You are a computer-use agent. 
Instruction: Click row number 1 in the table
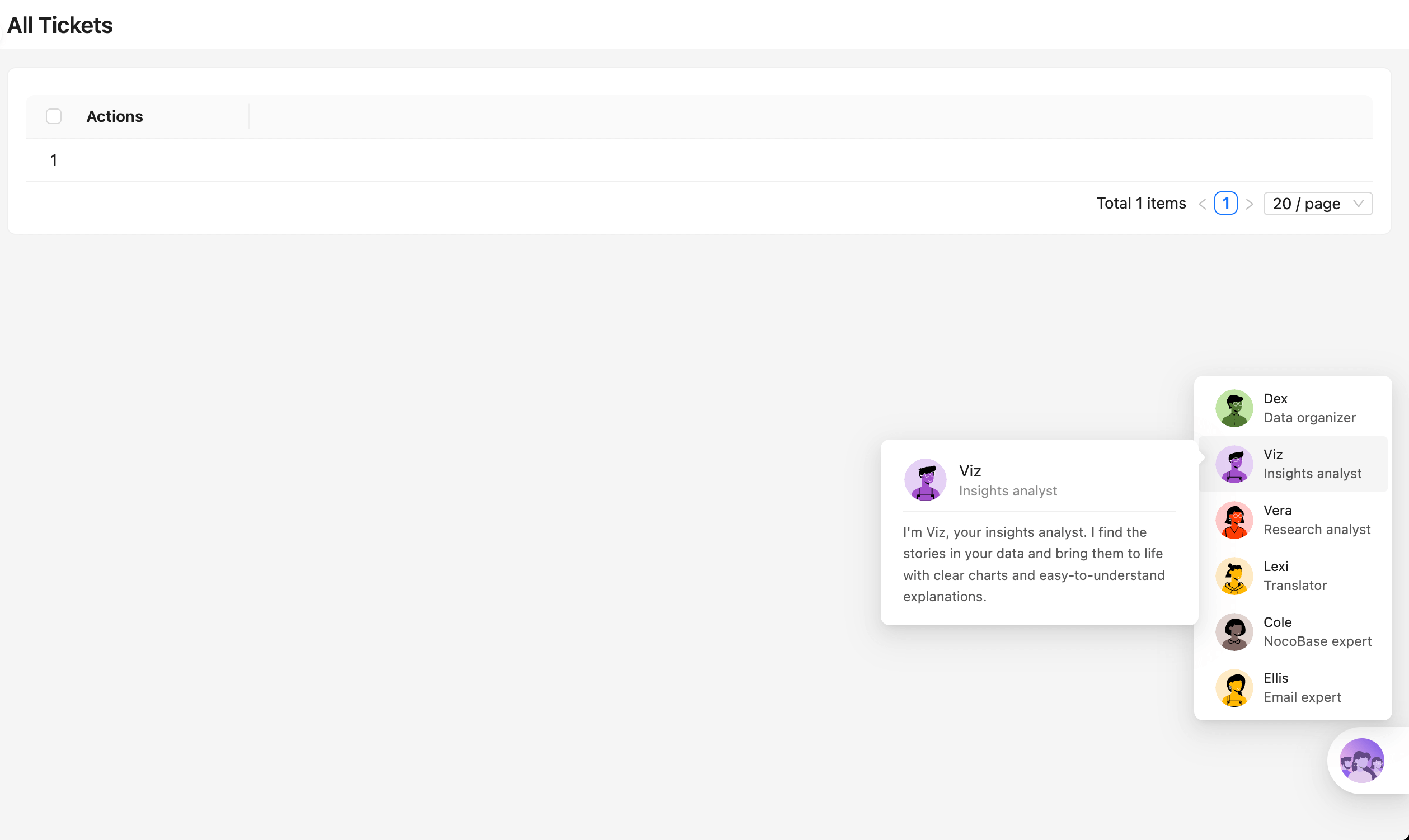[x=54, y=160]
